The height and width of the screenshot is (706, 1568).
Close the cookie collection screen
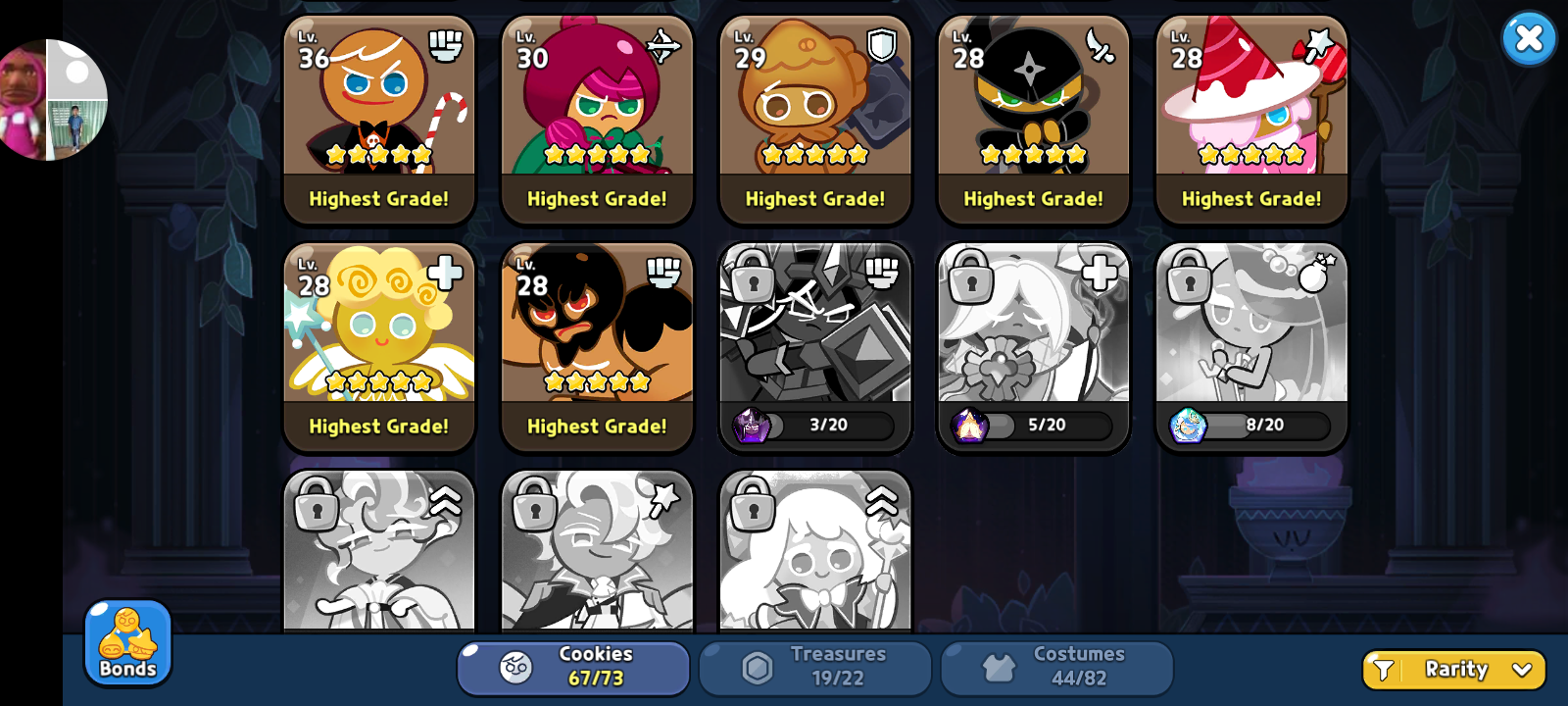click(x=1529, y=39)
